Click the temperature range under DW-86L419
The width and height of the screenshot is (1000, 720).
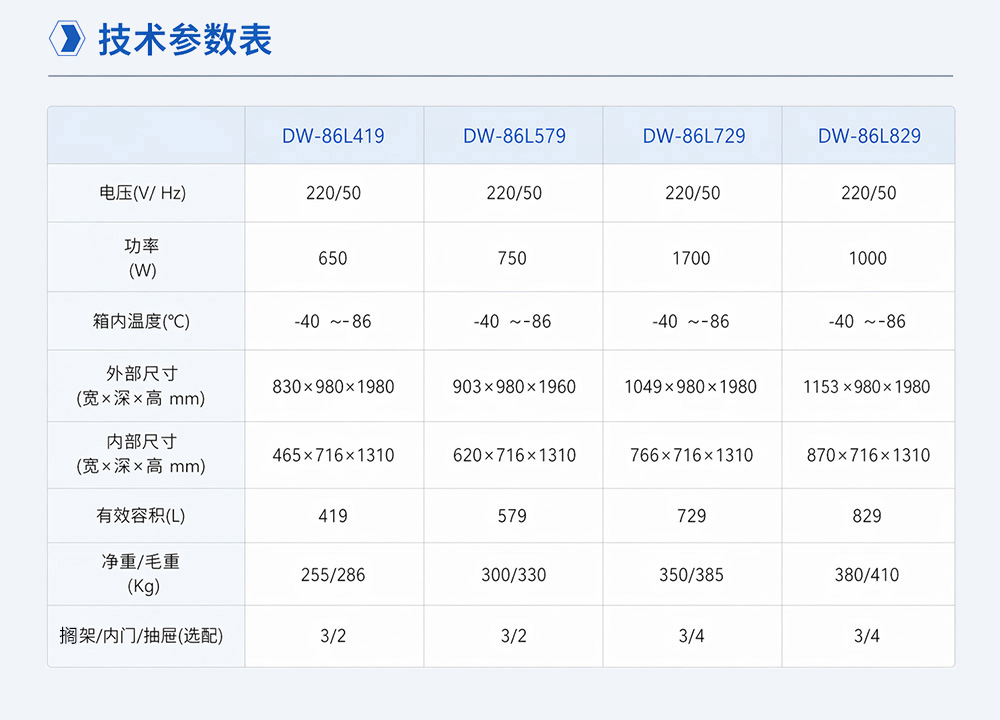[332, 321]
